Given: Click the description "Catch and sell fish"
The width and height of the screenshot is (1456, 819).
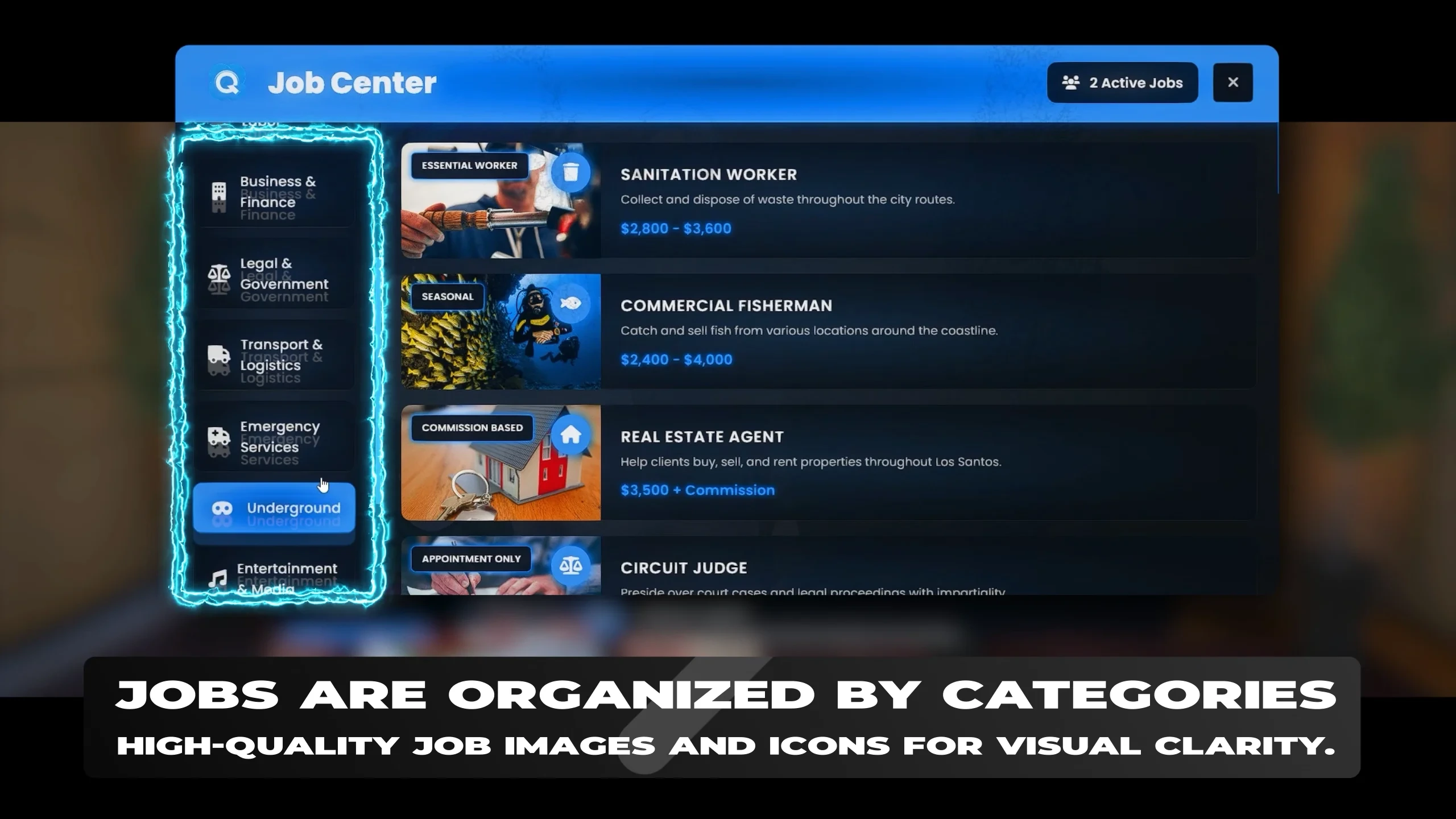Looking at the screenshot, I should [809, 330].
